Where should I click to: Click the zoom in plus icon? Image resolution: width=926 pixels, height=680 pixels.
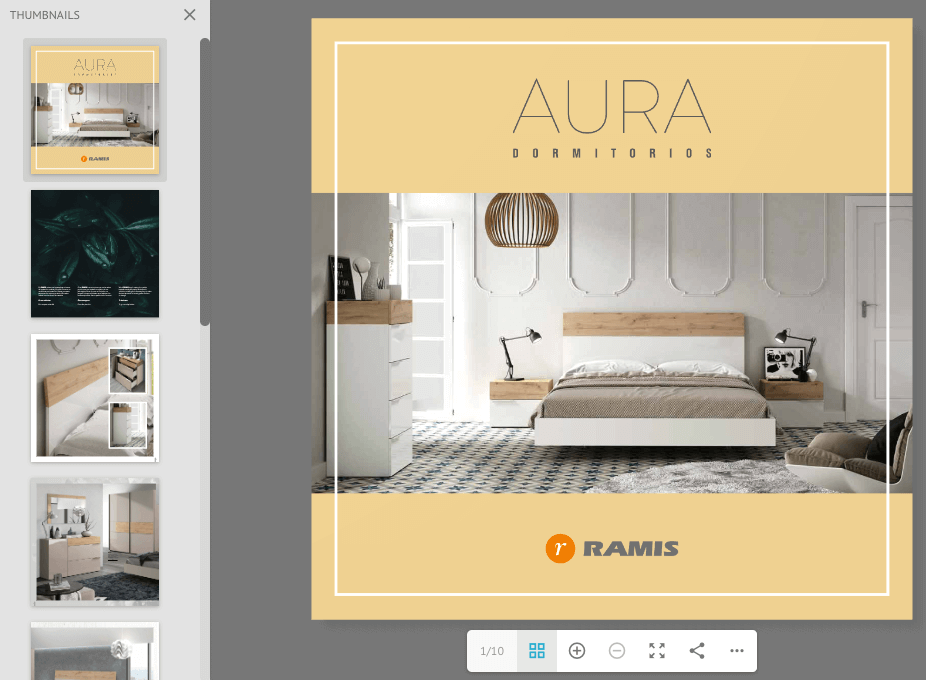pyautogui.click(x=577, y=651)
